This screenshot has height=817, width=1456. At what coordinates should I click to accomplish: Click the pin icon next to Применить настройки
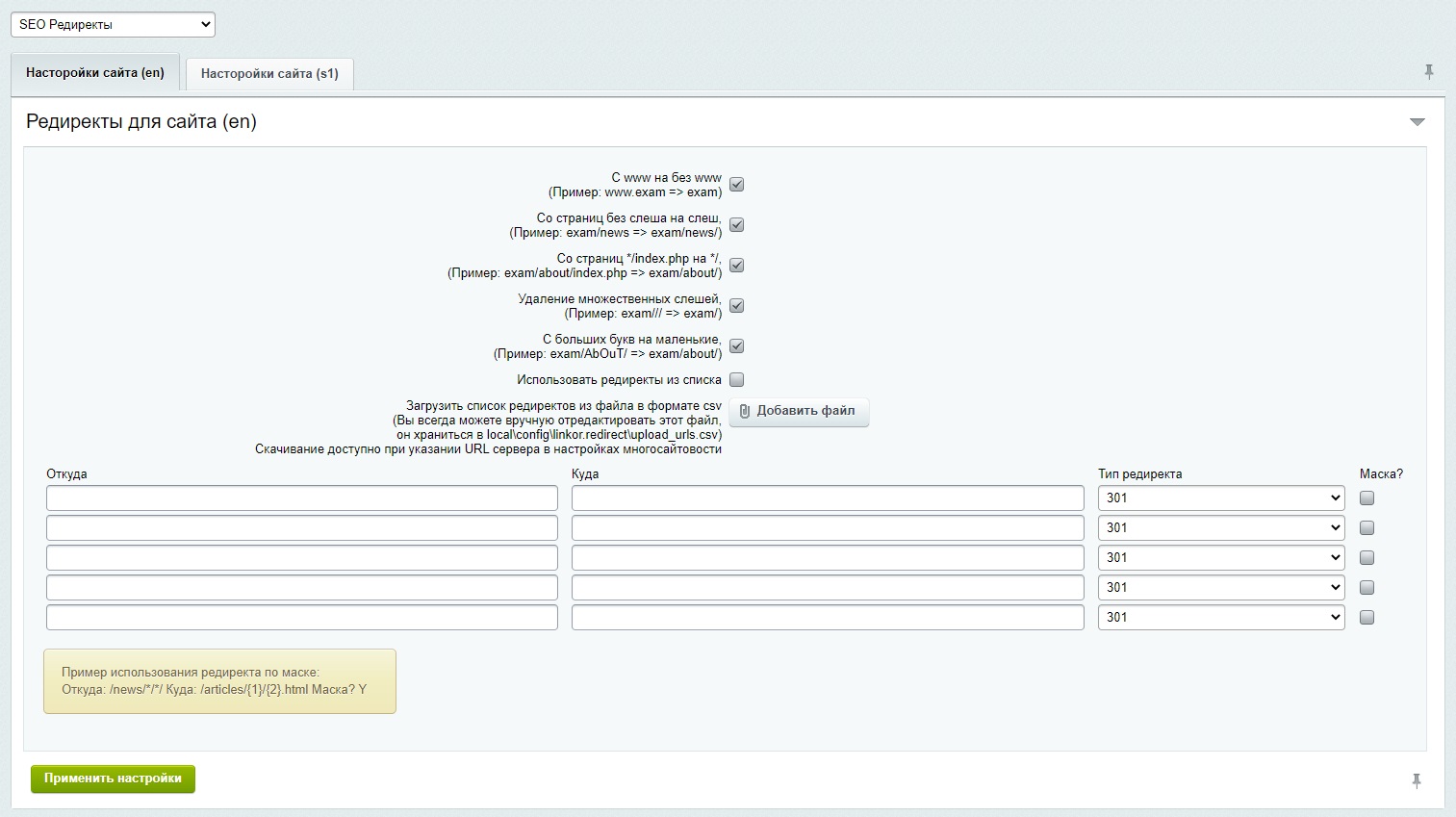(1417, 780)
